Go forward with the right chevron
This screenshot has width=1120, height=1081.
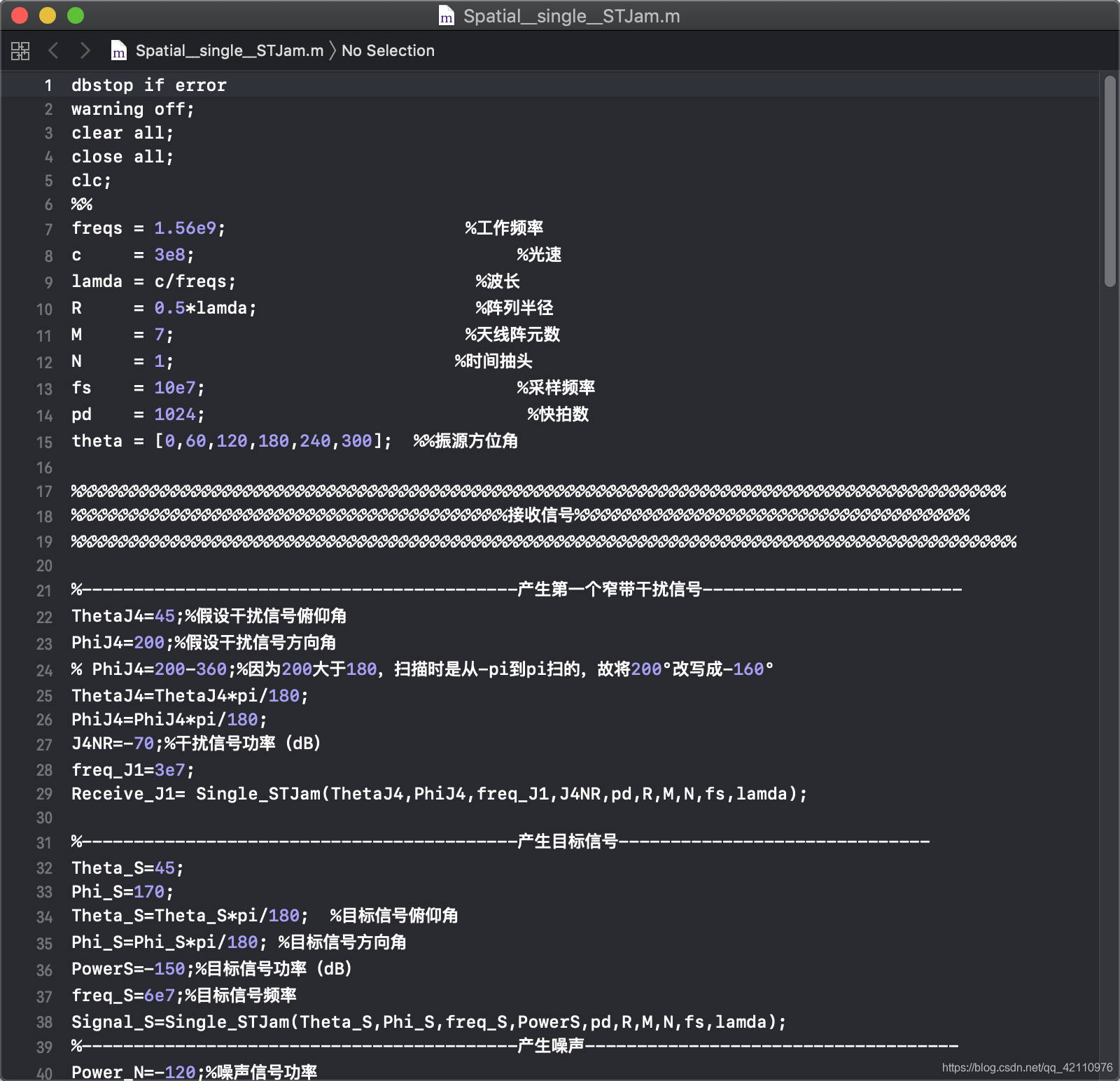tap(85, 50)
